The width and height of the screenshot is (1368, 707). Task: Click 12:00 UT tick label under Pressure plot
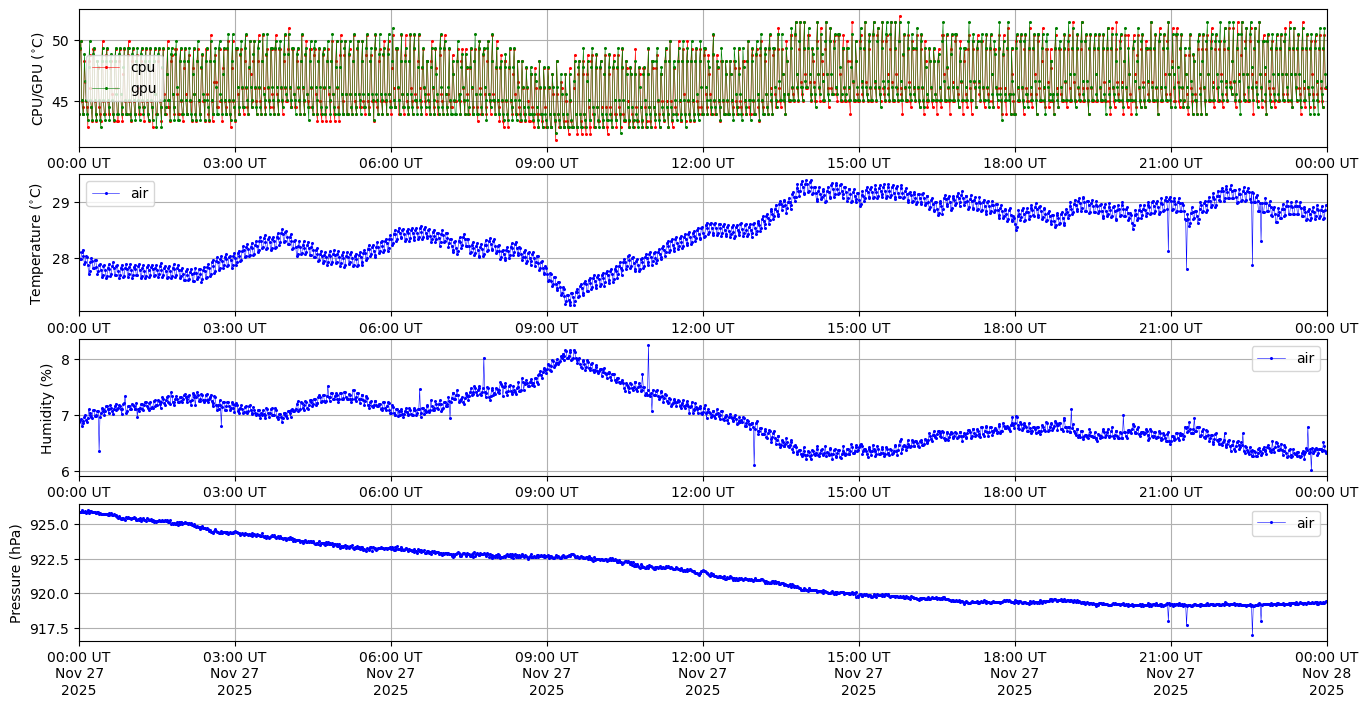[x=703, y=657]
